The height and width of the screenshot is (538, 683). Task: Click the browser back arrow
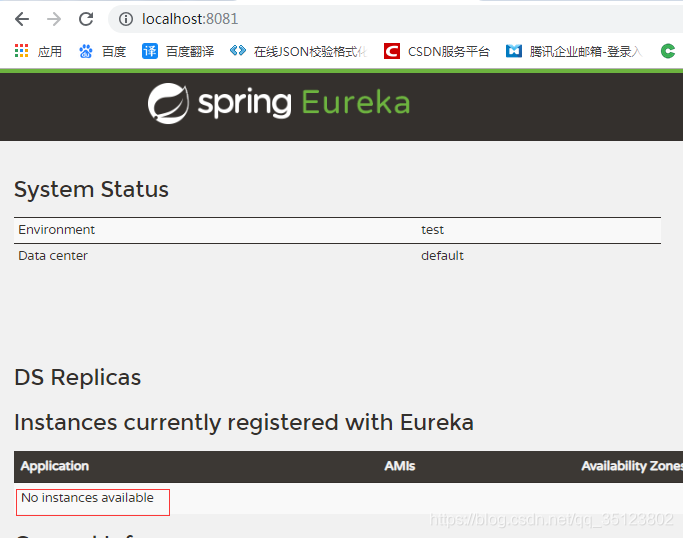(x=22, y=19)
